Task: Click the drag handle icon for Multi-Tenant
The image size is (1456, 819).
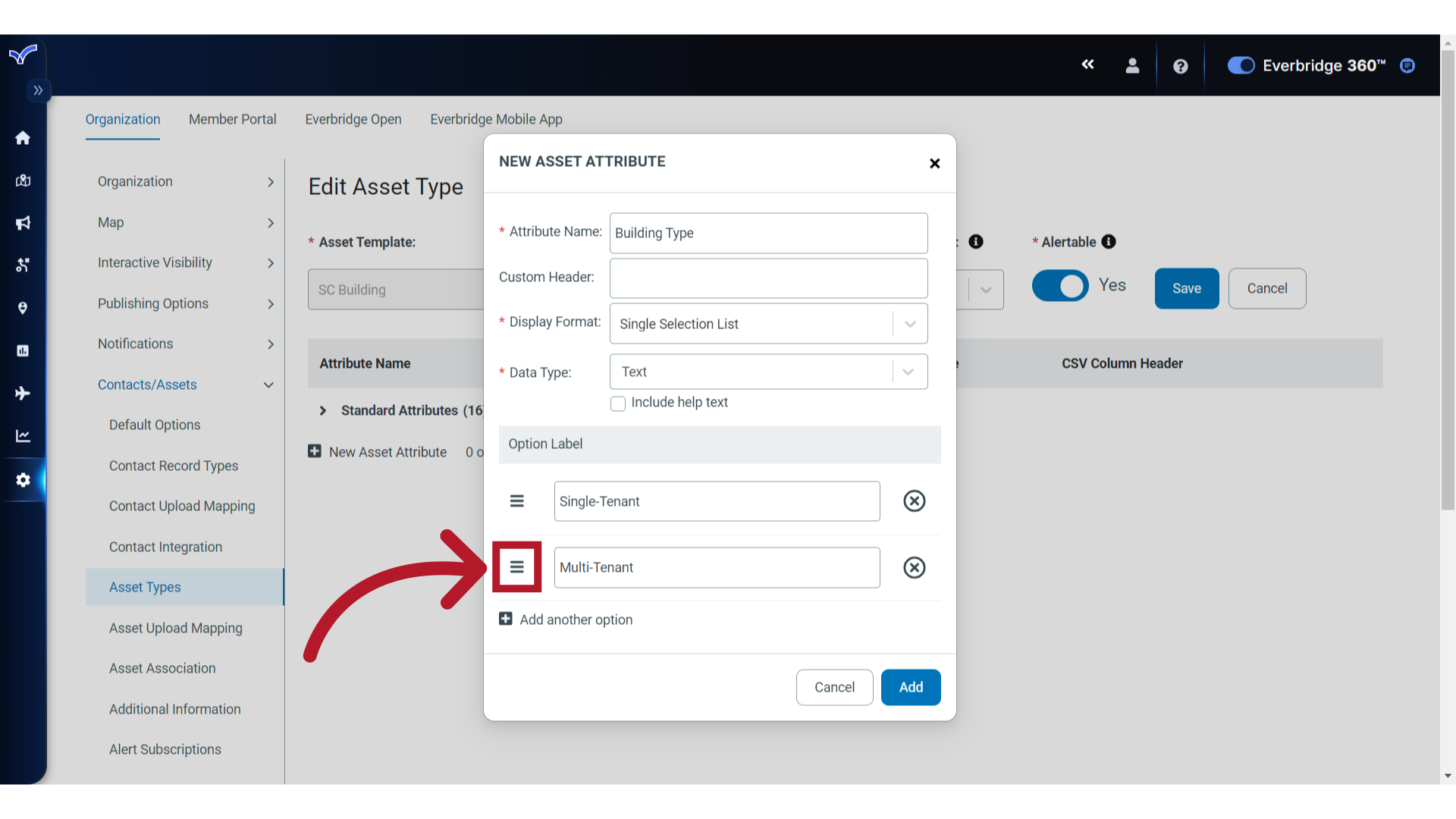Action: click(x=516, y=567)
